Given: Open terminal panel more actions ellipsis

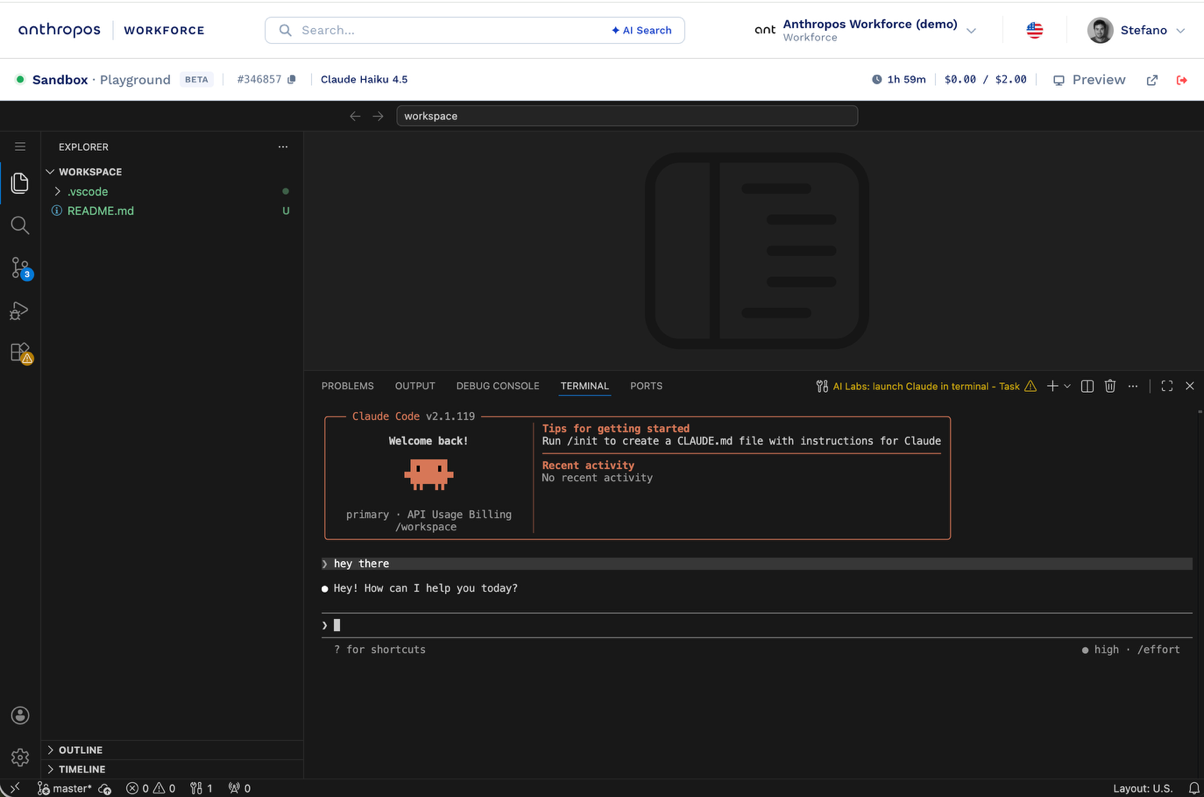Looking at the screenshot, I should 1133,386.
